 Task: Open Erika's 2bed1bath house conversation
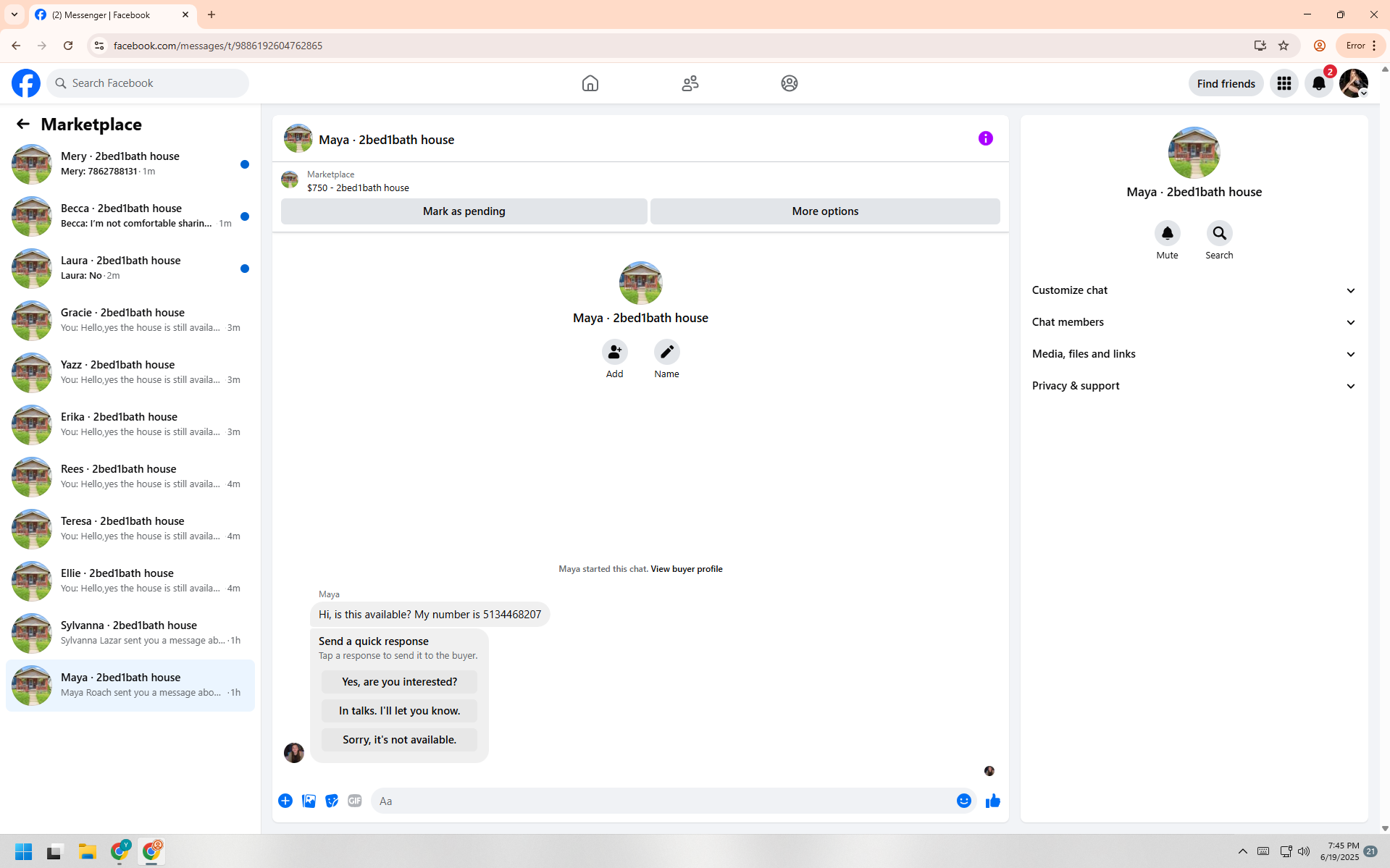(x=130, y=425)
